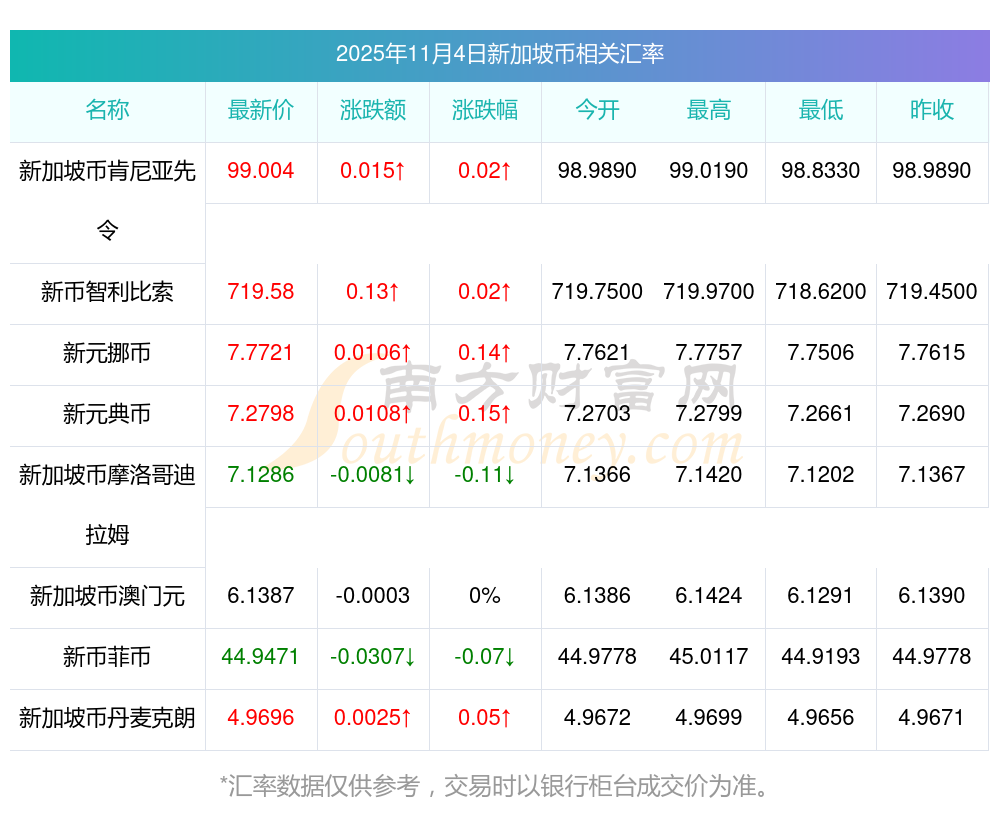Click previous close 719.4500
This screenshot has width=1000, height=817.
click(x=932, y=291)
